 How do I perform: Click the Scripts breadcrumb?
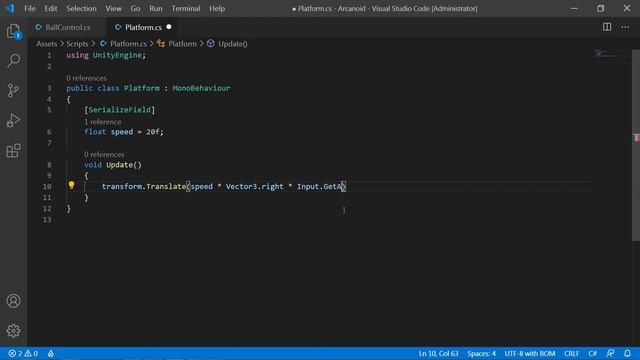tap(77, 44)
